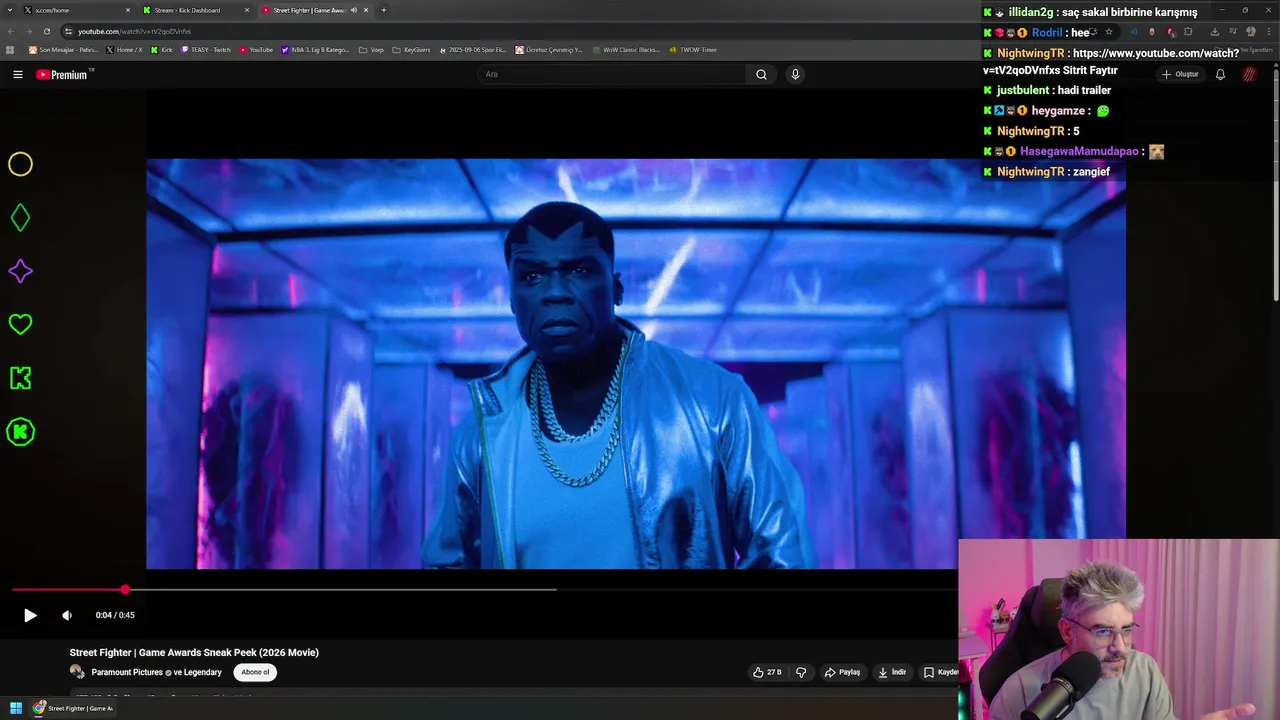Go forward with browser forward arrow
The height and width of the screenshot is (720, 1280).
29,31
